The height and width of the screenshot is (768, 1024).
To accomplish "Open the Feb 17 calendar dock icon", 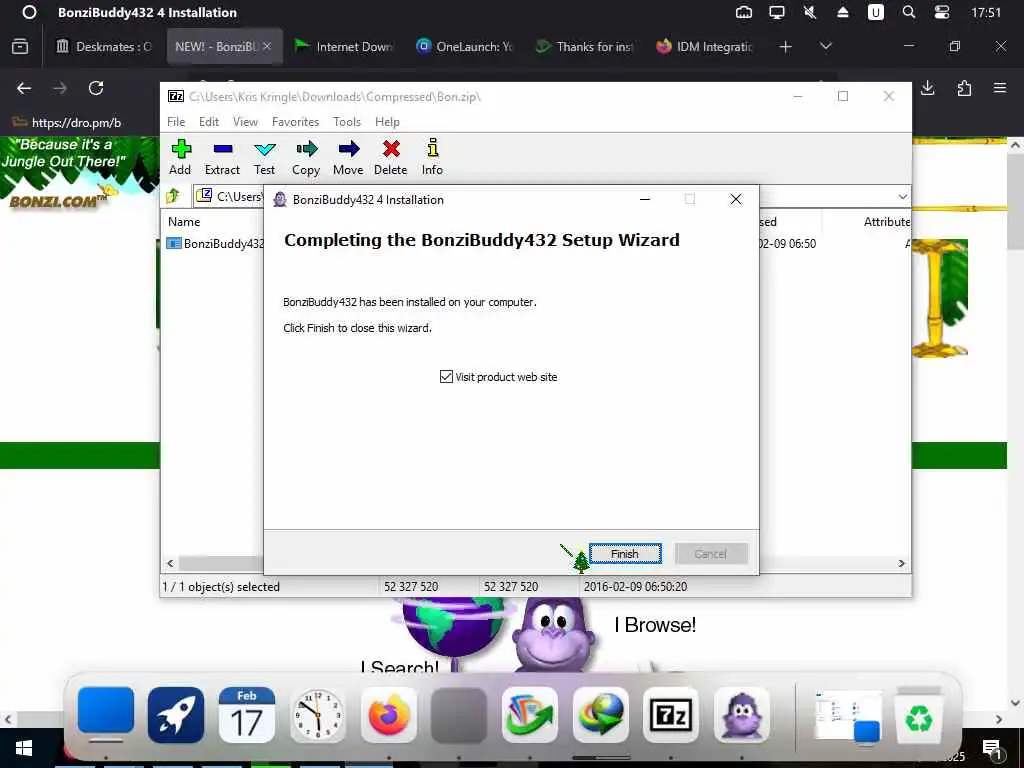I will click(x=246, y=715).
